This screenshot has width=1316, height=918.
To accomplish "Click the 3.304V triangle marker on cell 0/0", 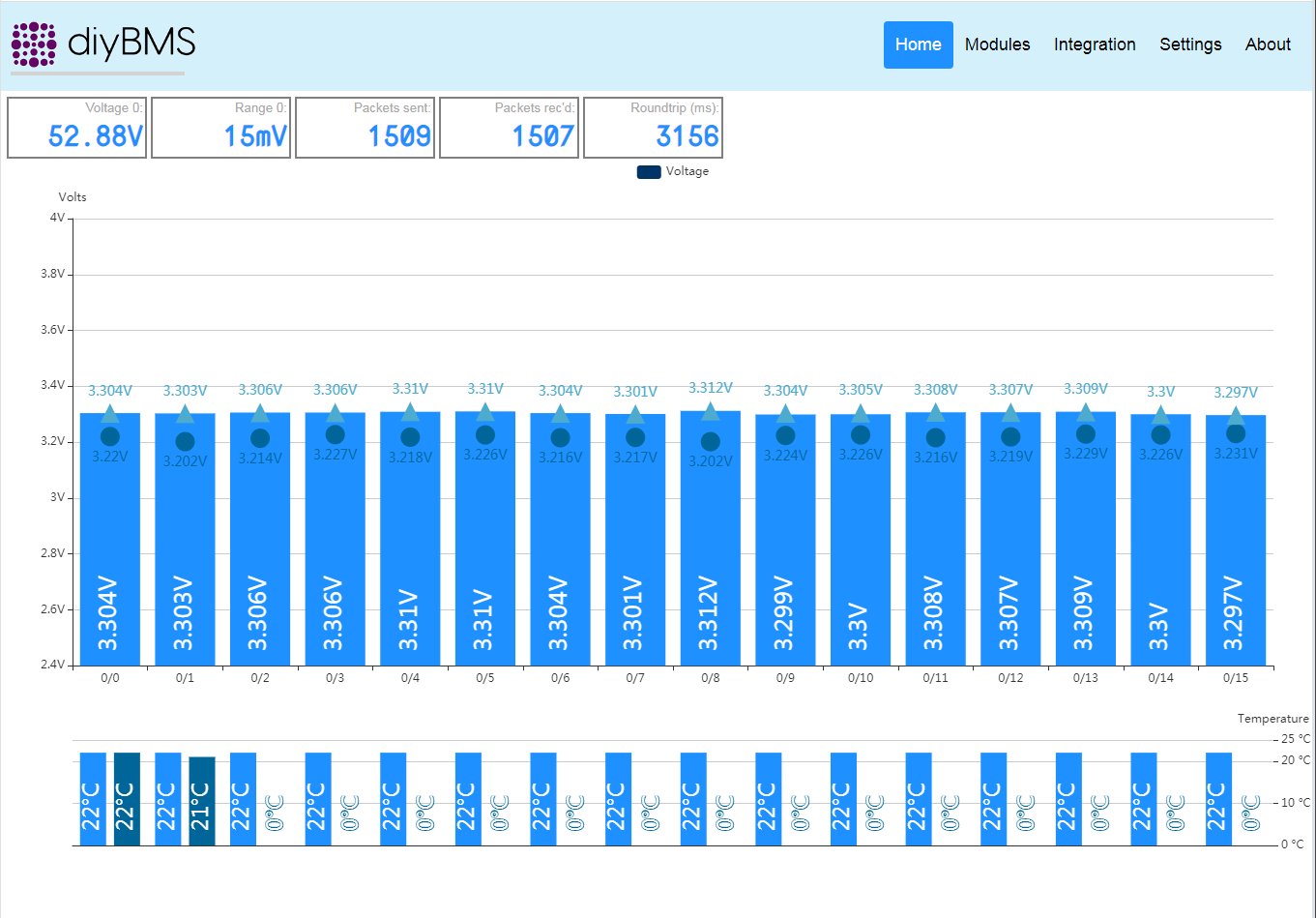I will pos(110,414).
